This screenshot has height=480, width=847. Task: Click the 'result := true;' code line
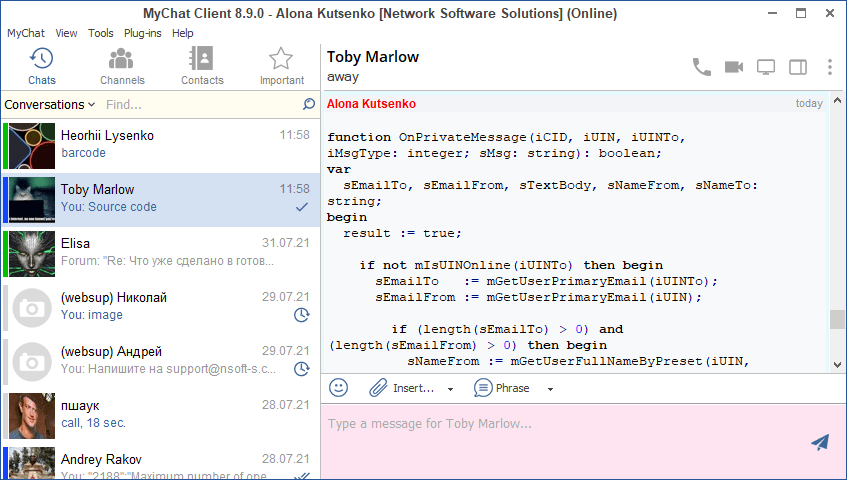point(402,233)
